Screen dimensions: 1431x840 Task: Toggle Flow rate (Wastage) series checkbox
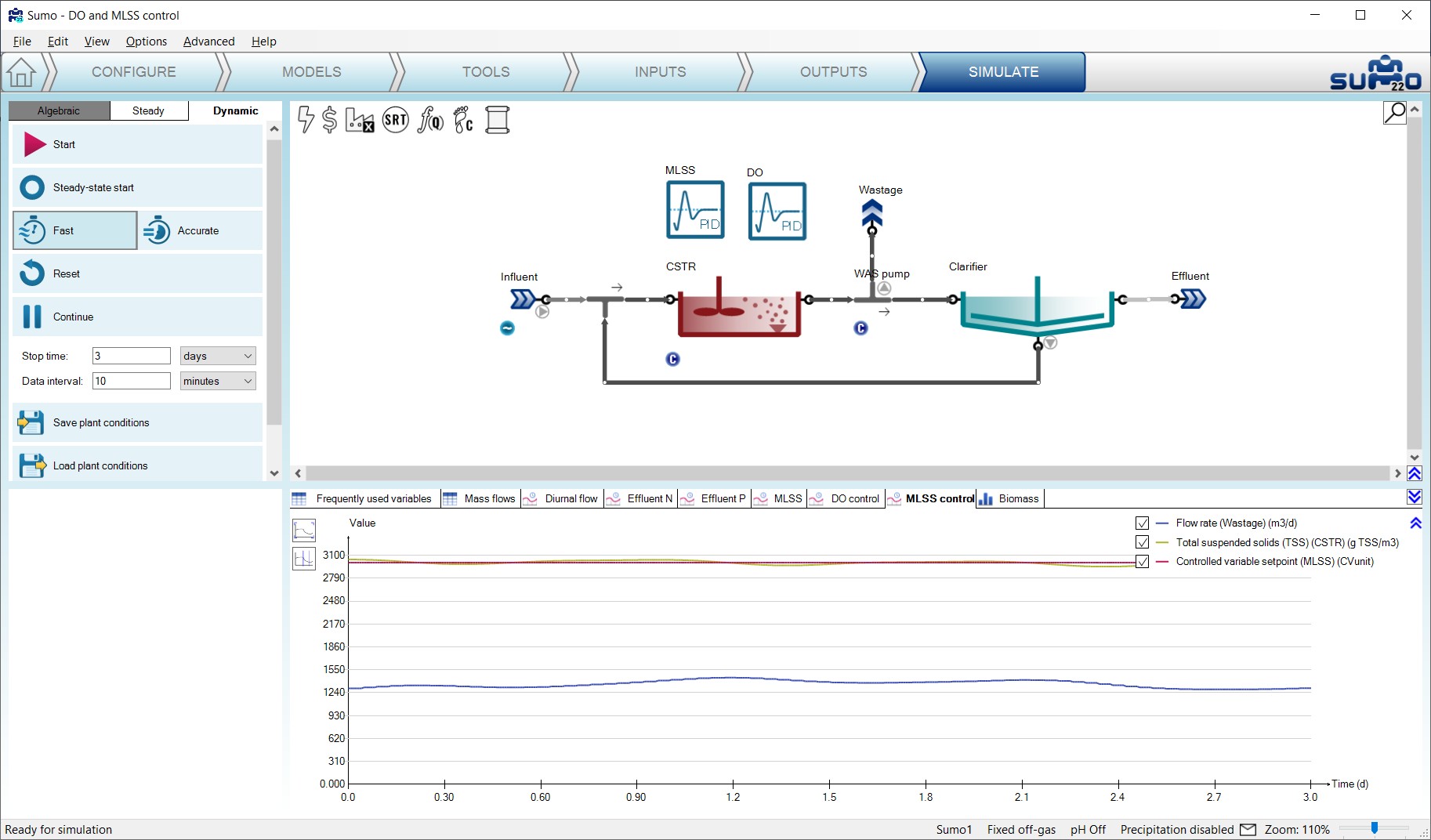[1142, 523]
